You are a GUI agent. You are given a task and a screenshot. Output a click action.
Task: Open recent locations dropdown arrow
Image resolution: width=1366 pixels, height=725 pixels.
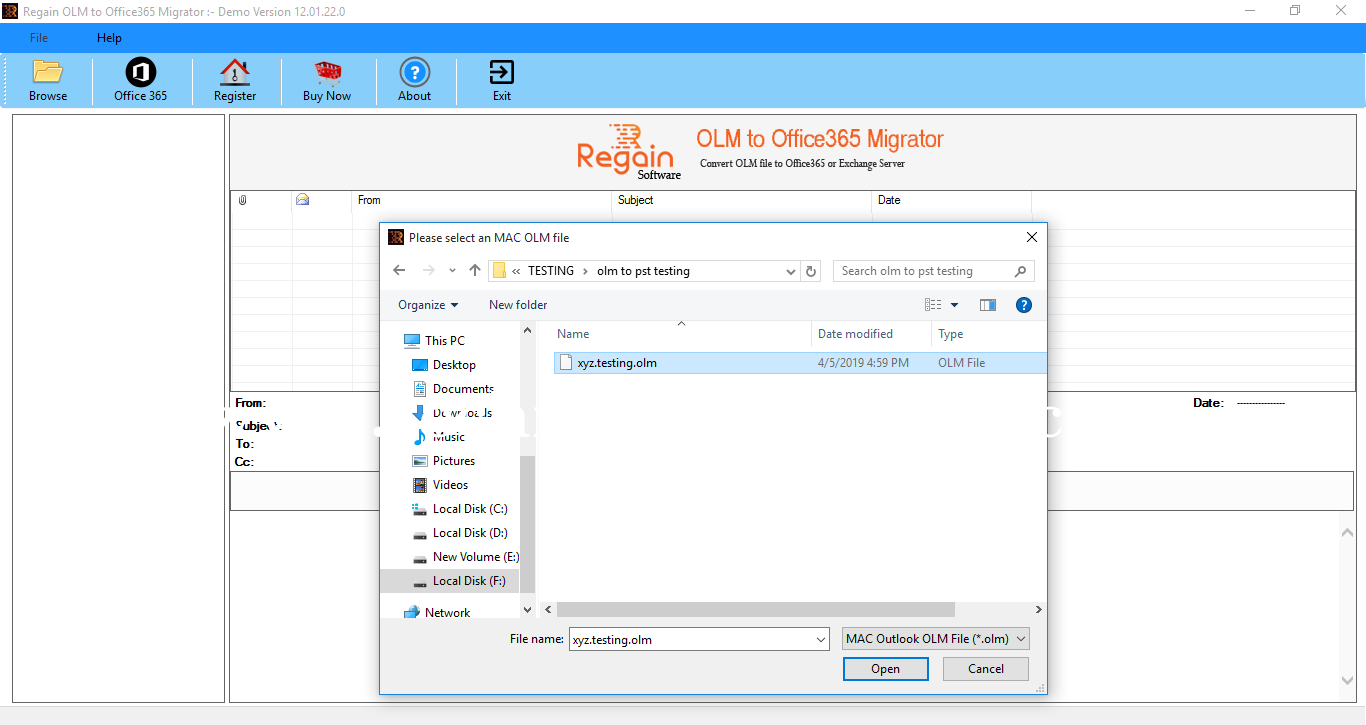(452, 271)
